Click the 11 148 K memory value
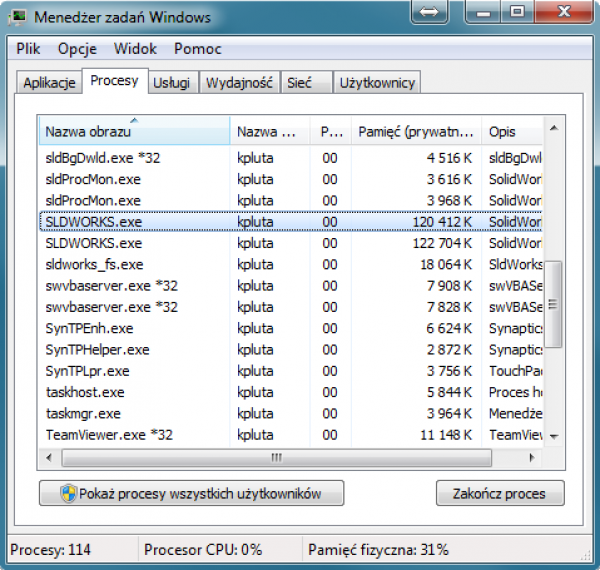 (446, 435)
